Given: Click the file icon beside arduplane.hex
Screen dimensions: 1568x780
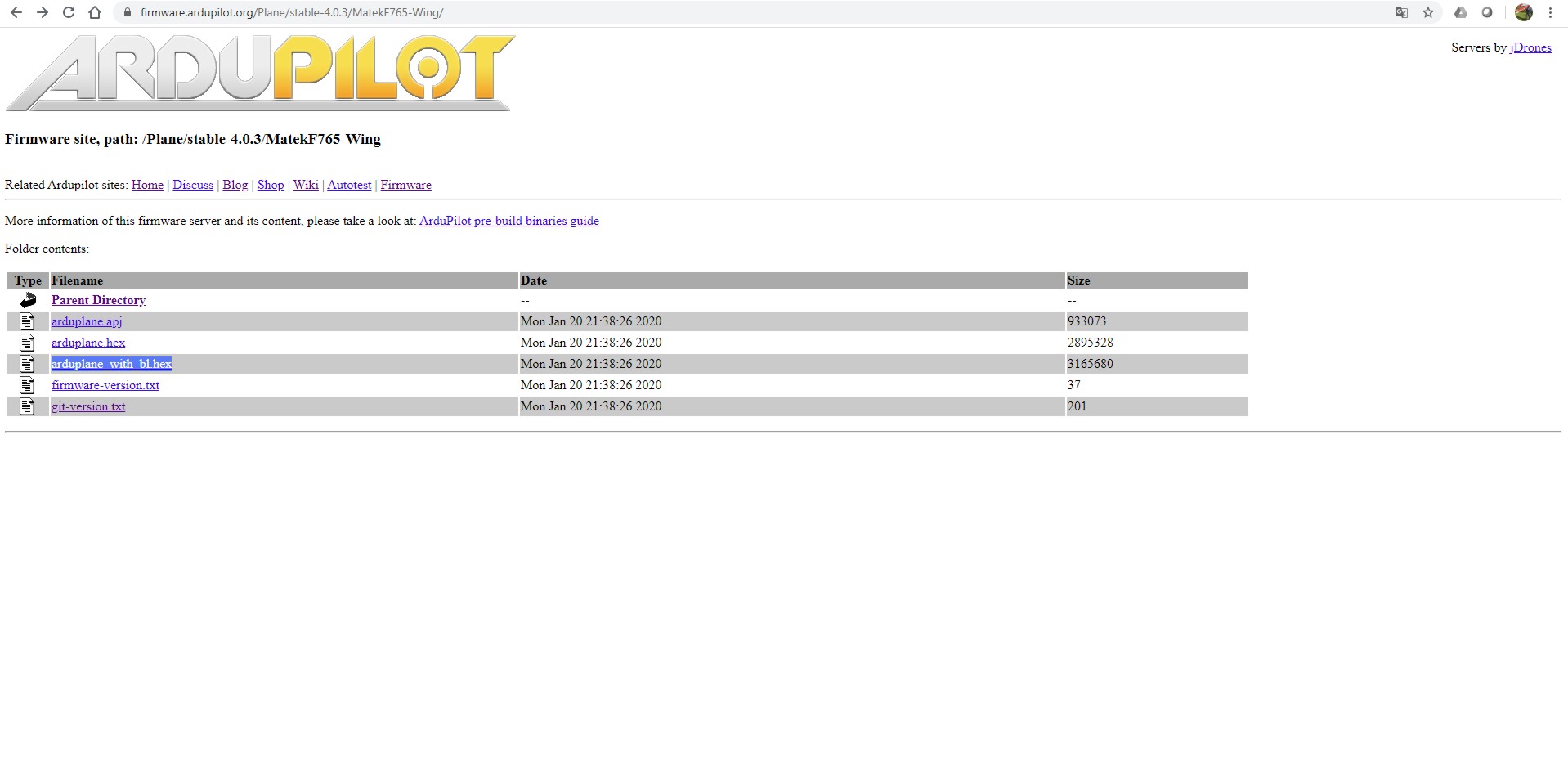Looking at the screenshot, I should pos(28,343).
